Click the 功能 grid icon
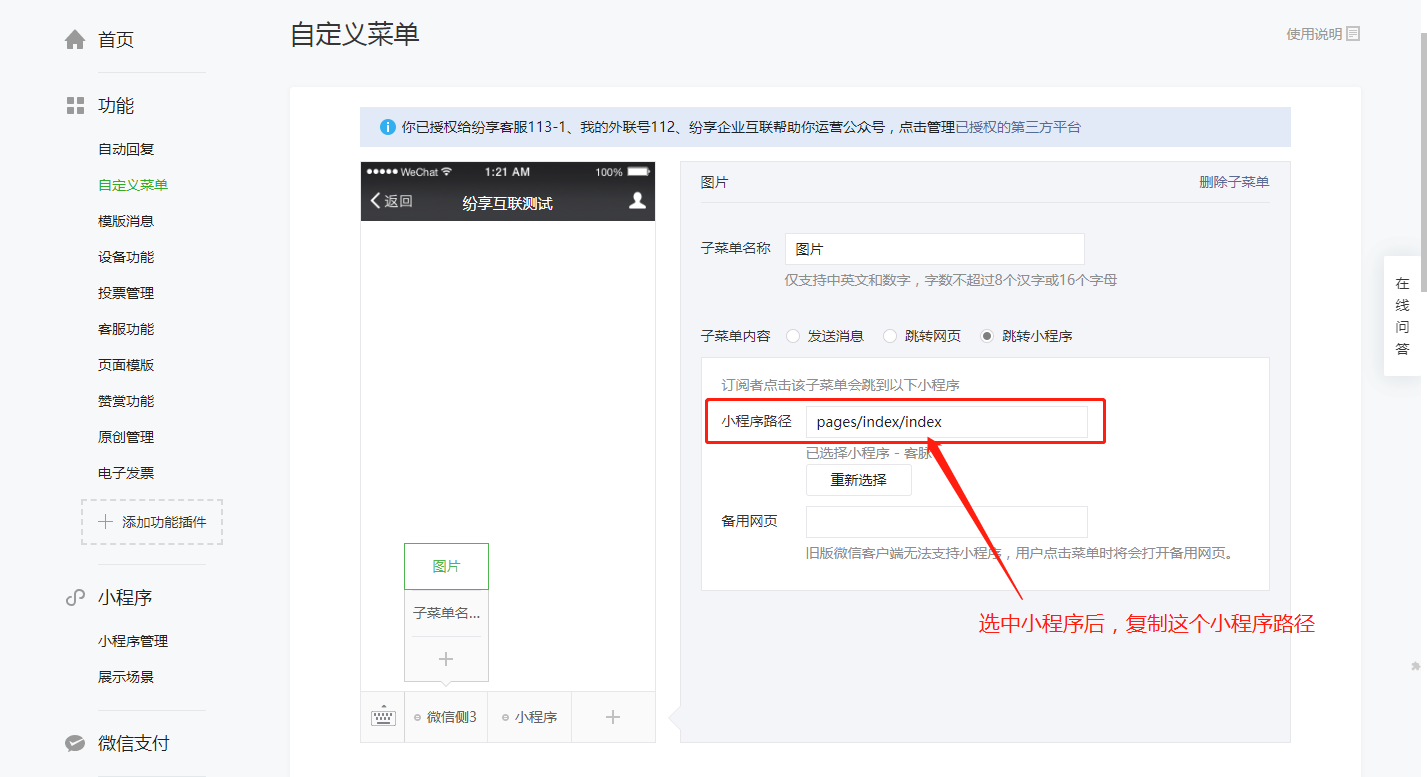Screen dimensions: 1427x777 [75, 106]
